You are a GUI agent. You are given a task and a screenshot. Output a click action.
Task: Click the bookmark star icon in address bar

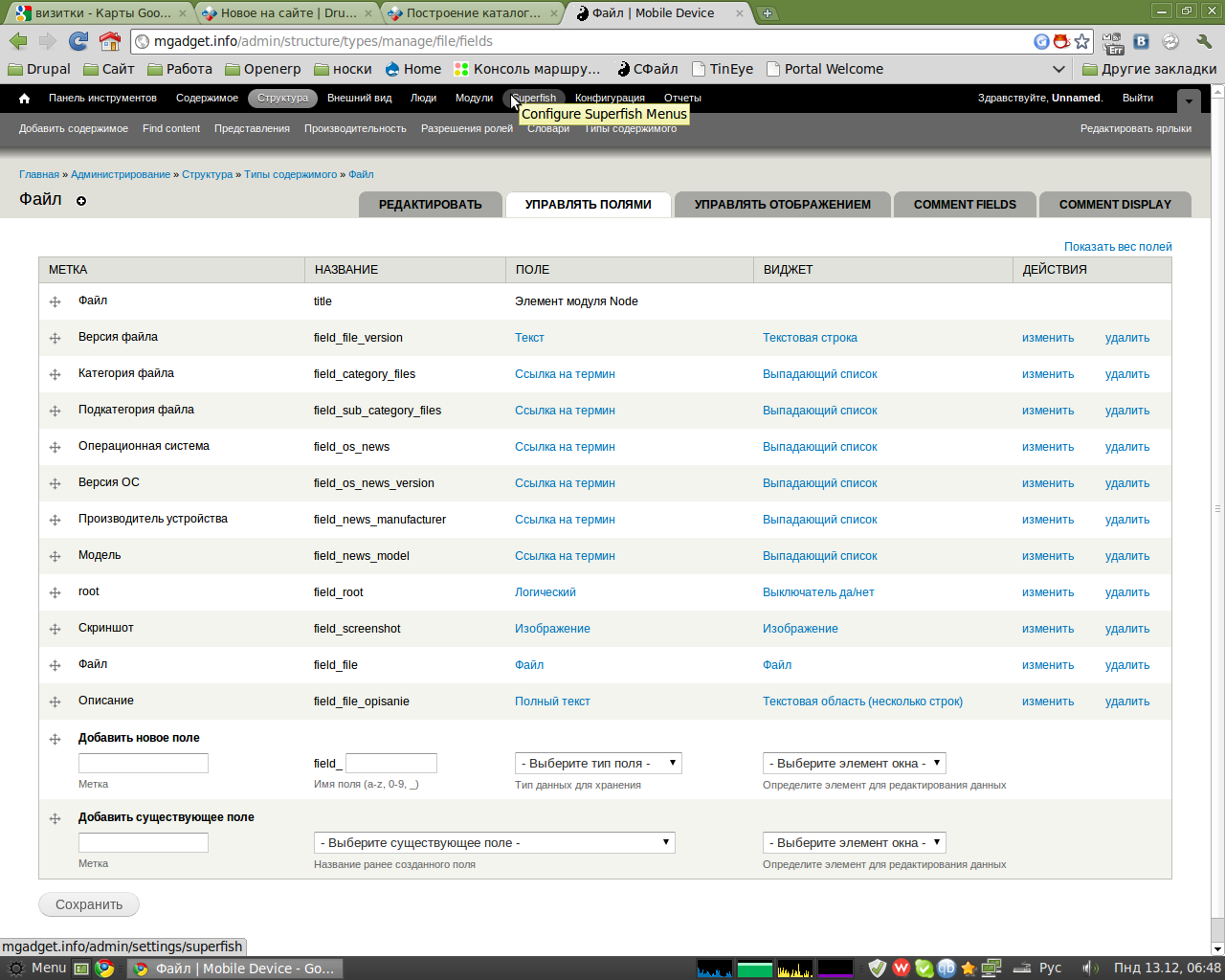(x=1081, y=41)
